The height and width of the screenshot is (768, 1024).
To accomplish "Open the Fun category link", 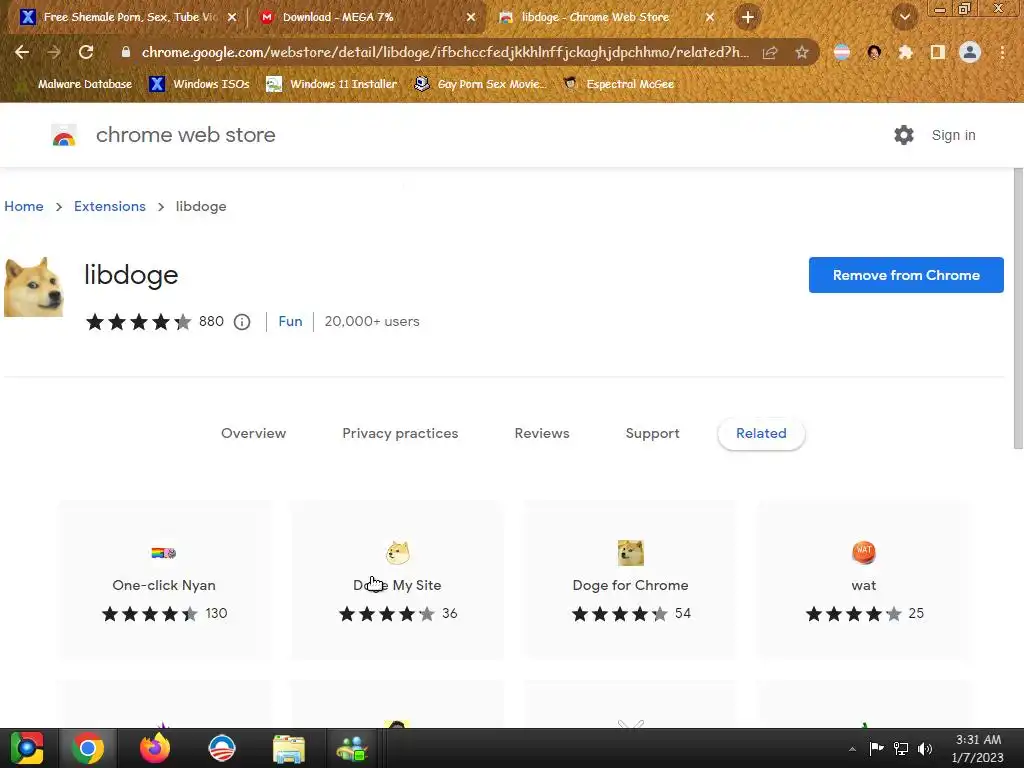I will [291, 321].
